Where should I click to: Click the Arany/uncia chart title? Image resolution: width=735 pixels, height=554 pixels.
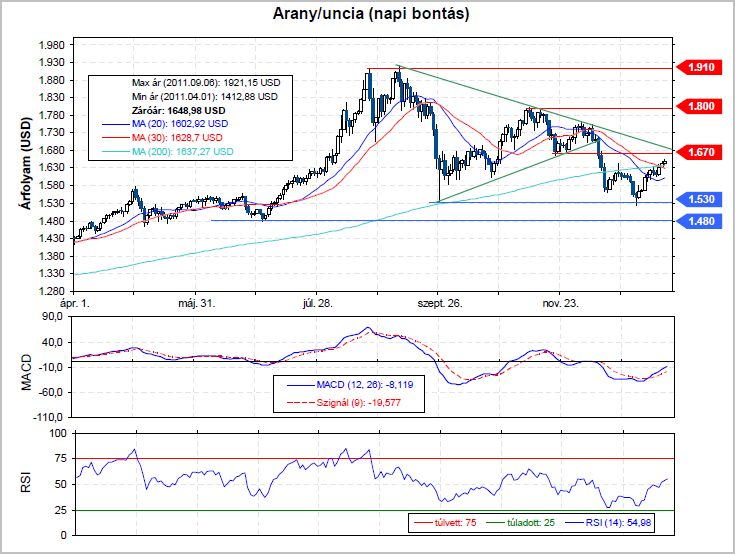371,15
